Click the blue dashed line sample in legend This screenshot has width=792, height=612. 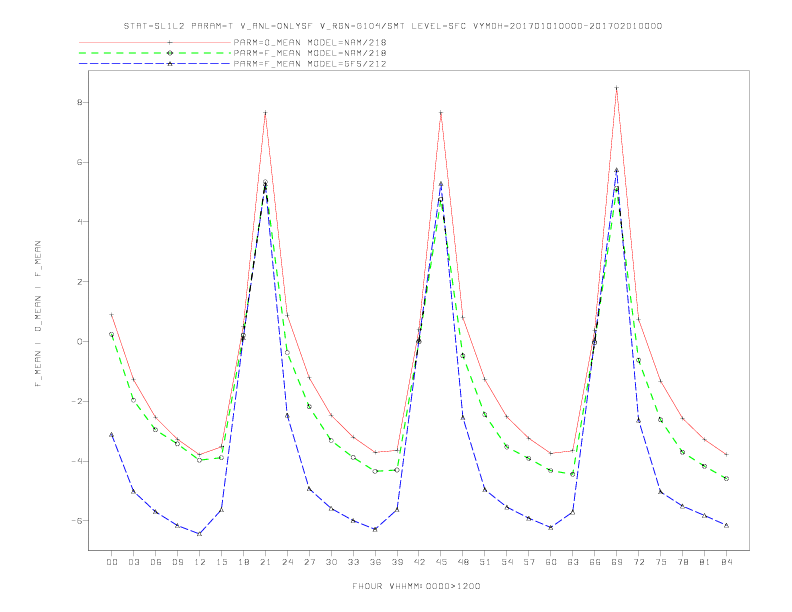[x=155, y=64]
